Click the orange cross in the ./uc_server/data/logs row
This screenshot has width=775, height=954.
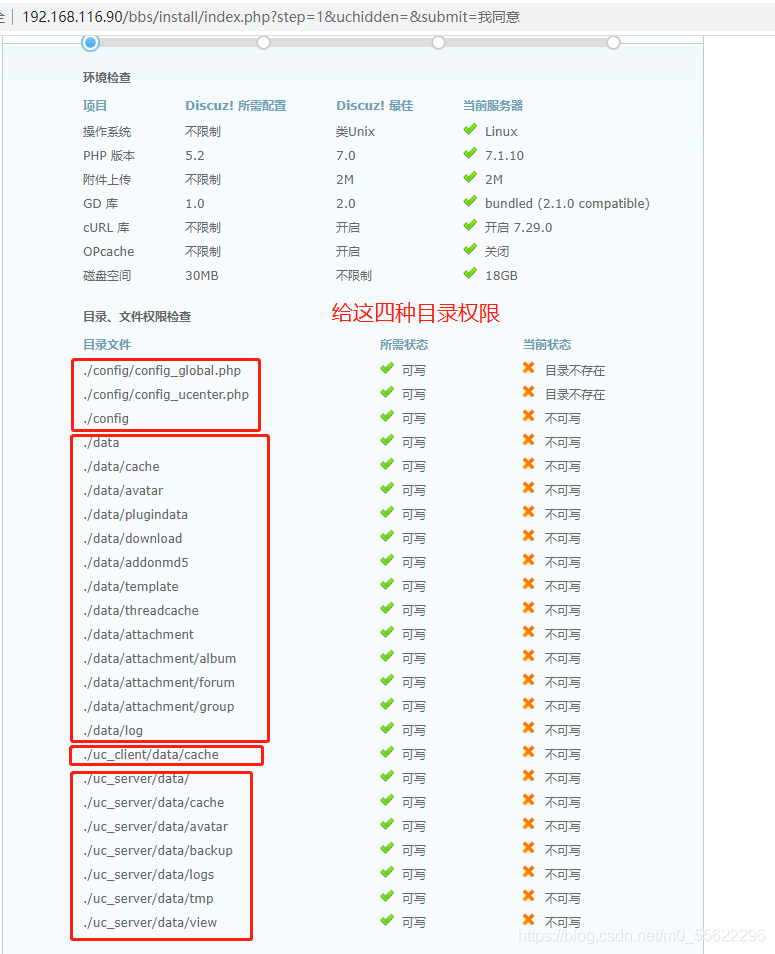[x=529, y=872]
